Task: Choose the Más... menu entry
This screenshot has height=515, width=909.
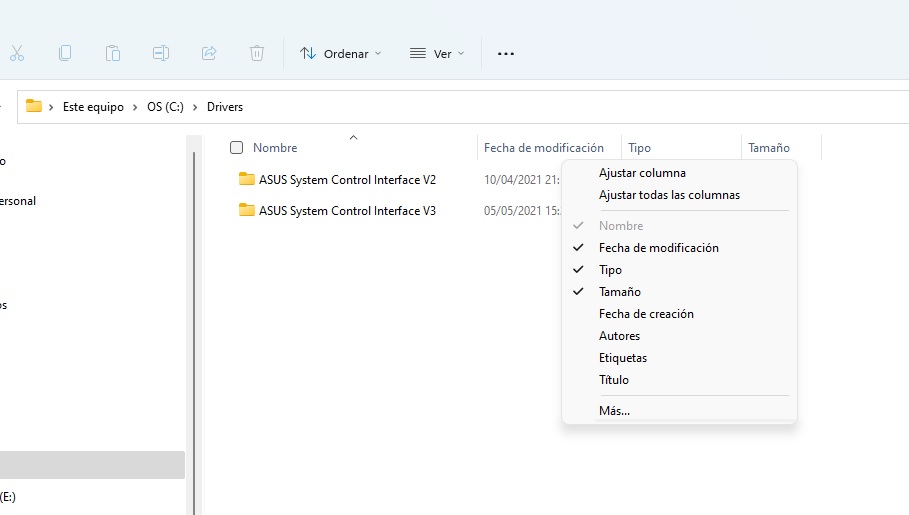Action: pos(614,411)
